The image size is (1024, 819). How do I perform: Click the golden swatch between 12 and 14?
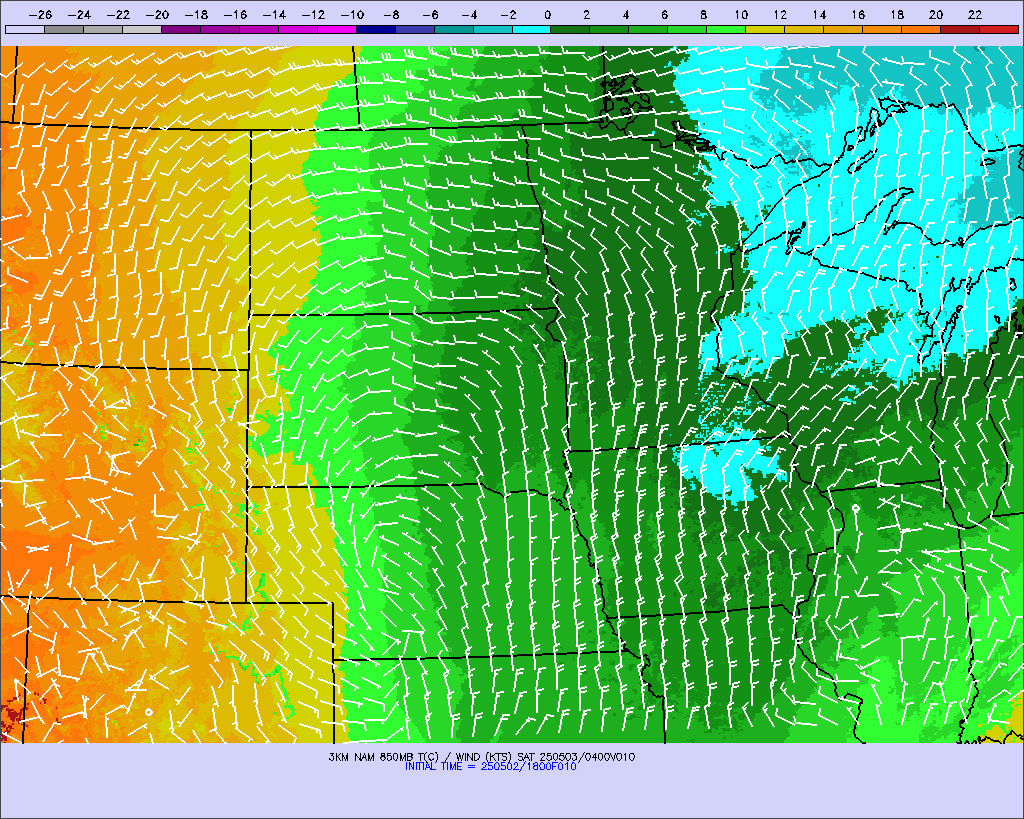tap(805, 29)
